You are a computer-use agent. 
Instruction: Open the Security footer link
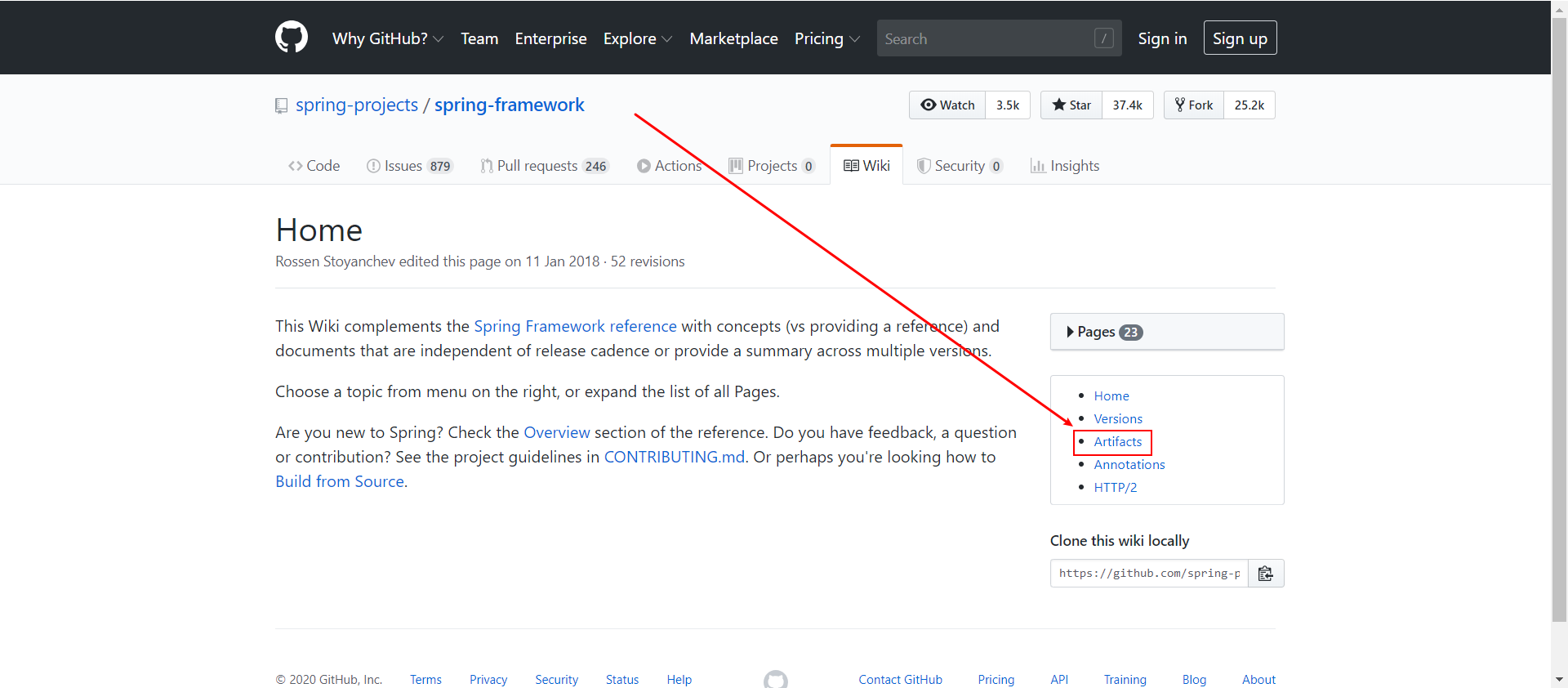pos(556,679)
